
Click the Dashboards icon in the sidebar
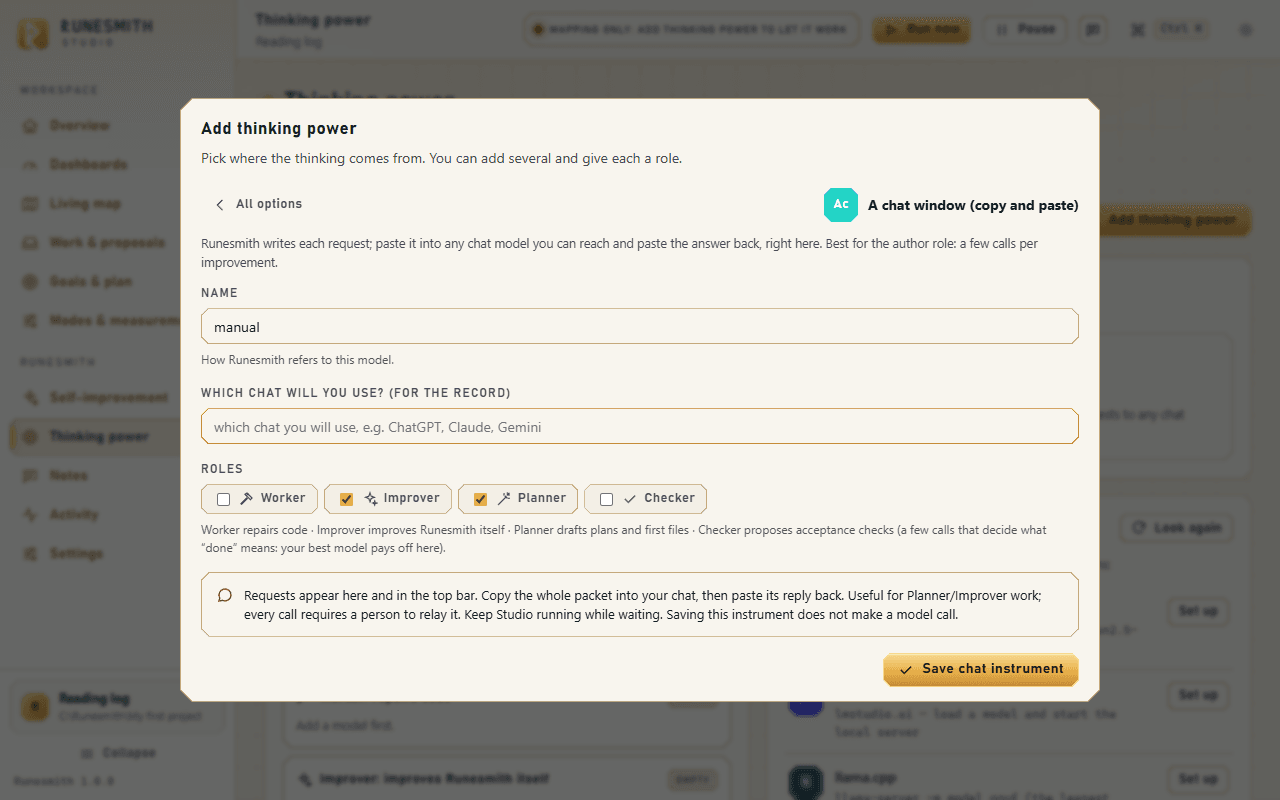pyautogui.click(x=30, y=165)
